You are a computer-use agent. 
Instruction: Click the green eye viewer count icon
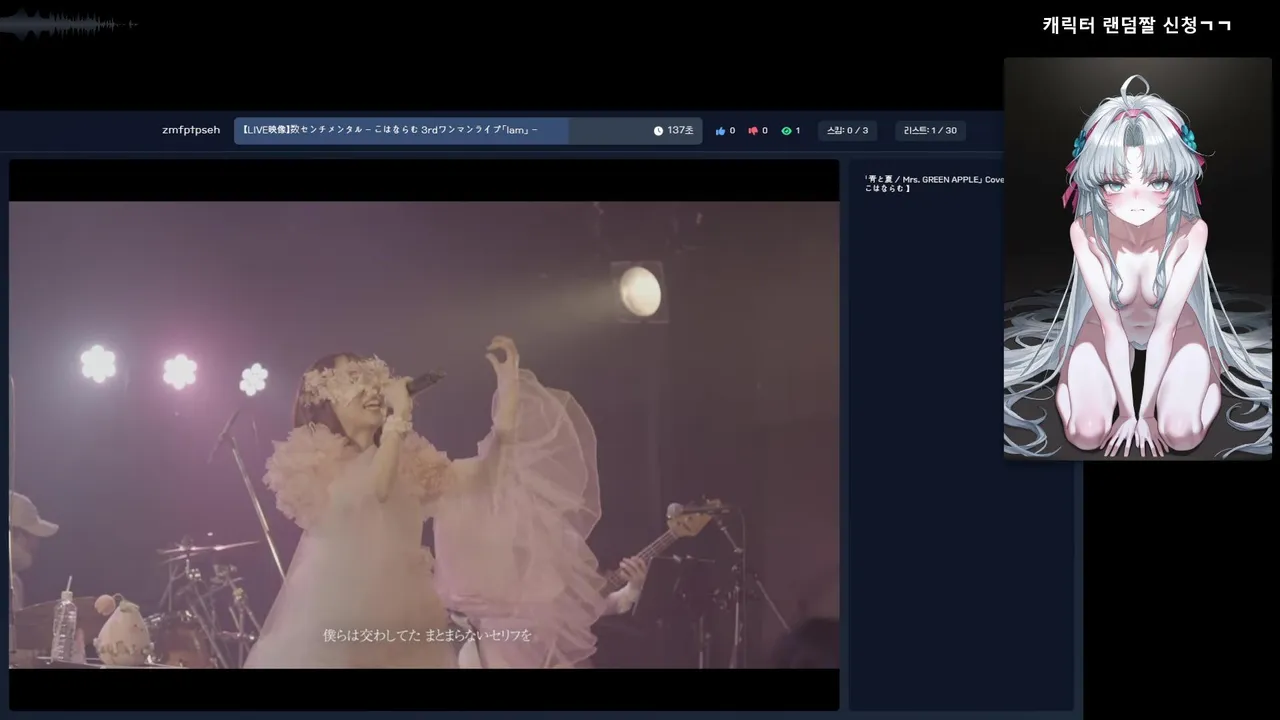(x=786, y=131)
